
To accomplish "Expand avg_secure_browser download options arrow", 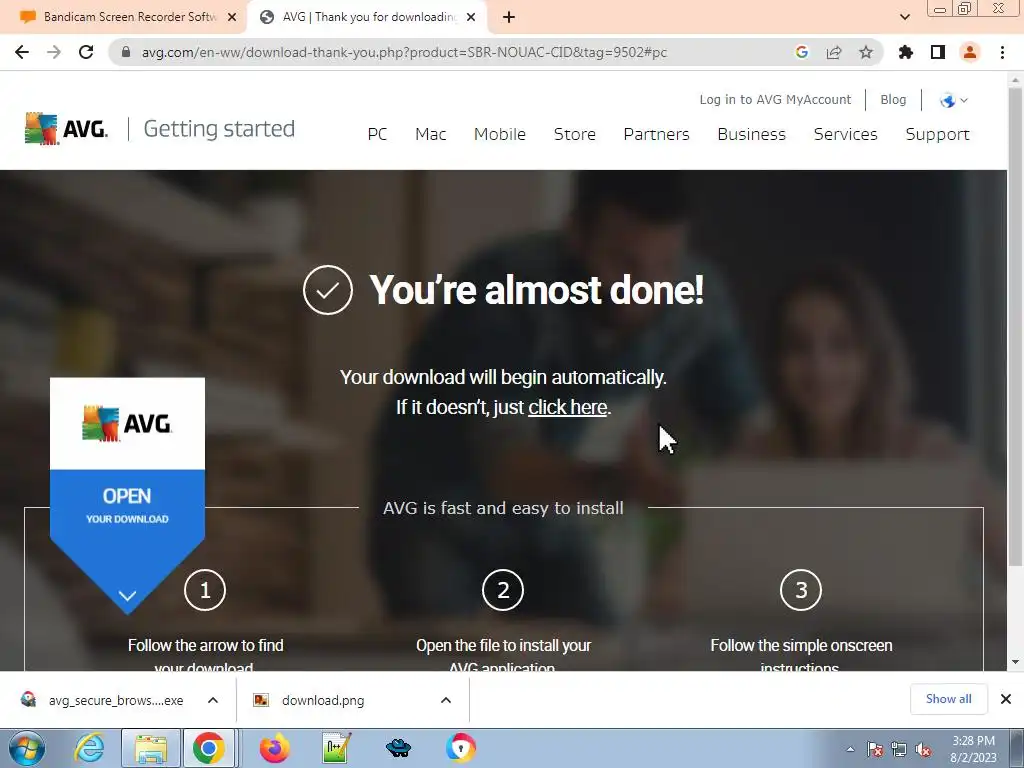I will pyautogui.click(x=213, y=700).
